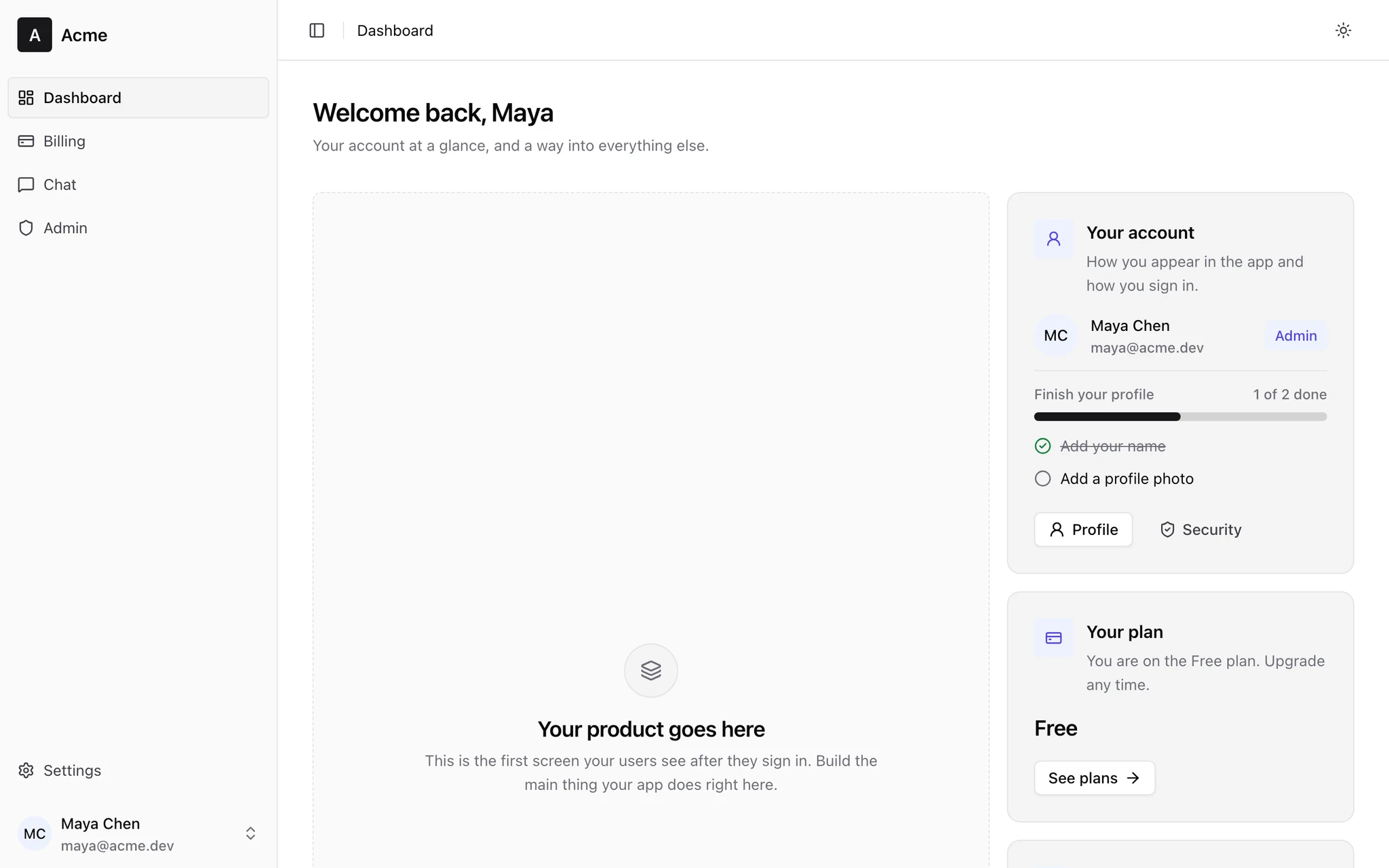
Task: Click the Finish your profile progress bar
Action: coord(1180,416)
